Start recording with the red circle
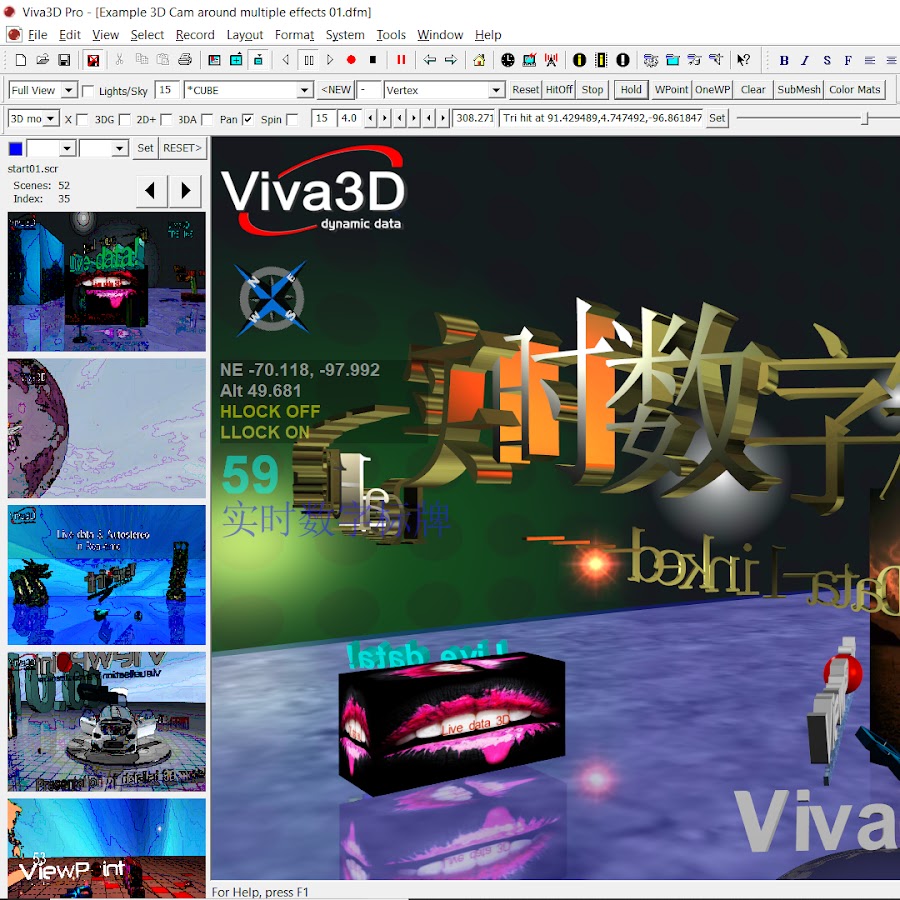The width and height of the screenshot is (900, 900). (351, 60)
